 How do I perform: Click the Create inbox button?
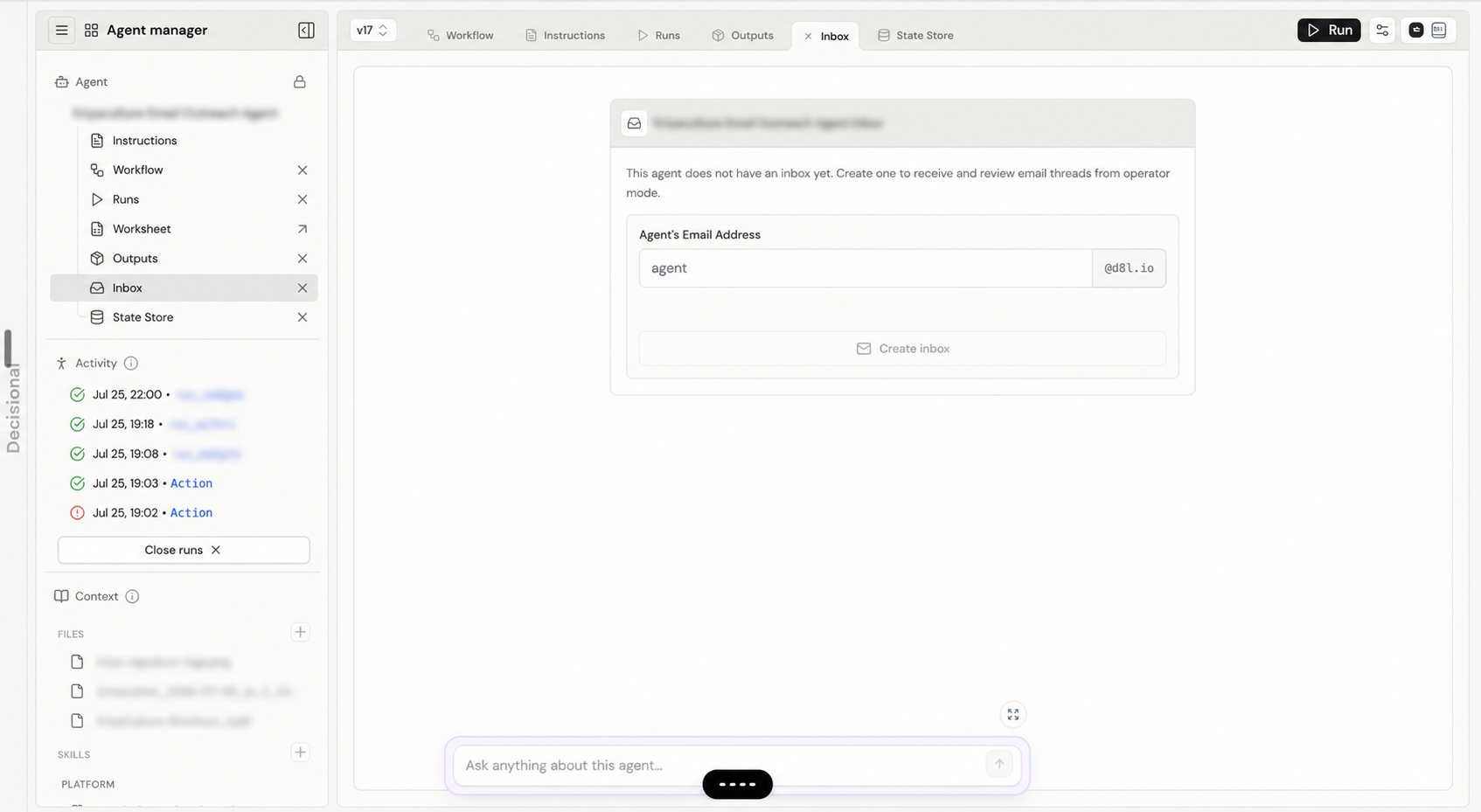902,349
